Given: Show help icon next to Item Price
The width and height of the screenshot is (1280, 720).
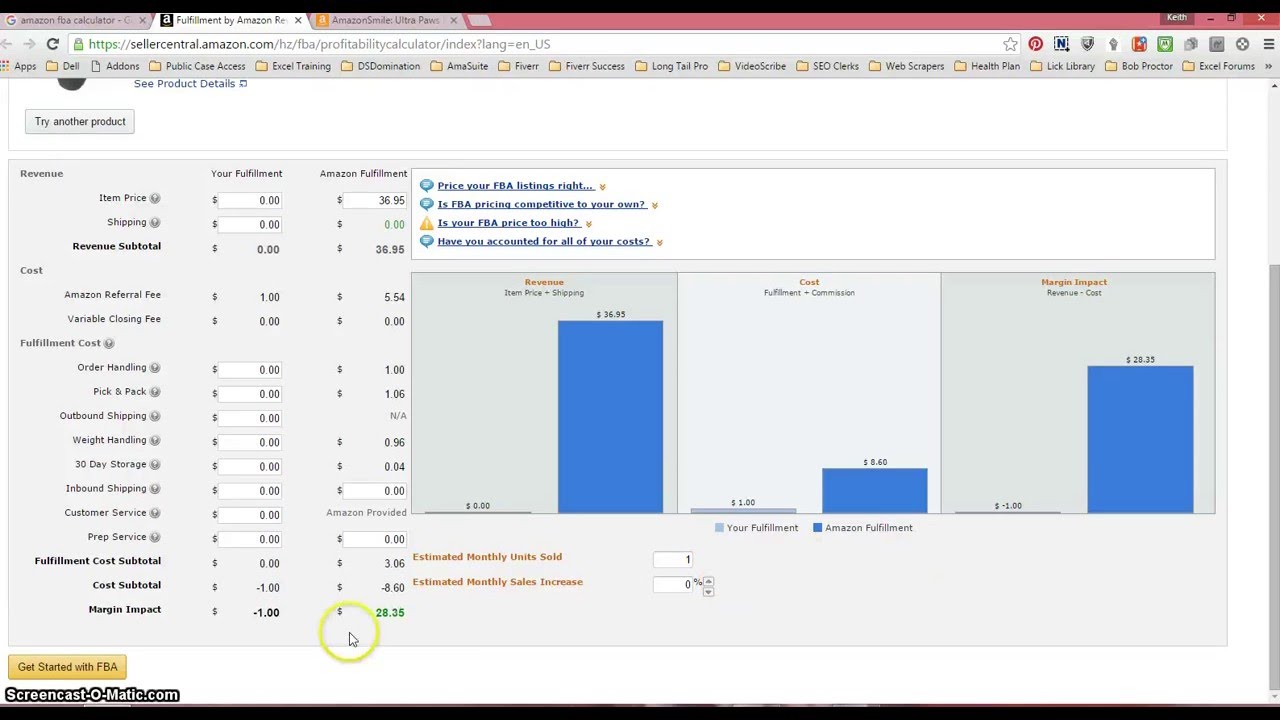Looking at the screenshot, I should point(155,198).
